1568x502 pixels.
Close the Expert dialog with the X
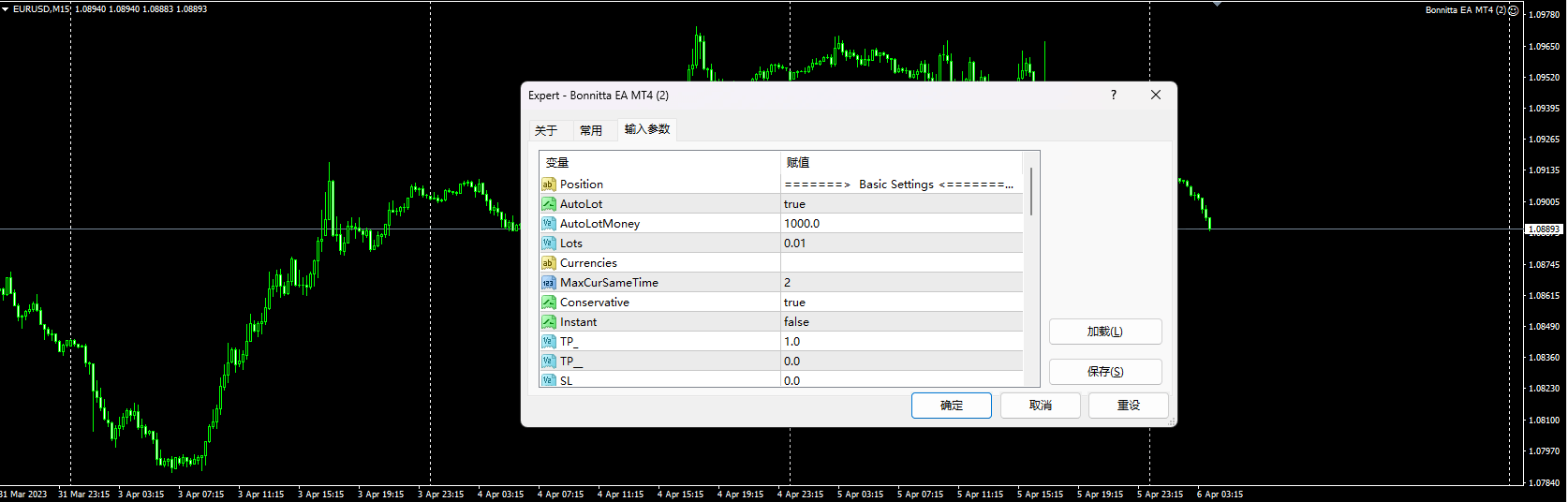(1156, 95)
